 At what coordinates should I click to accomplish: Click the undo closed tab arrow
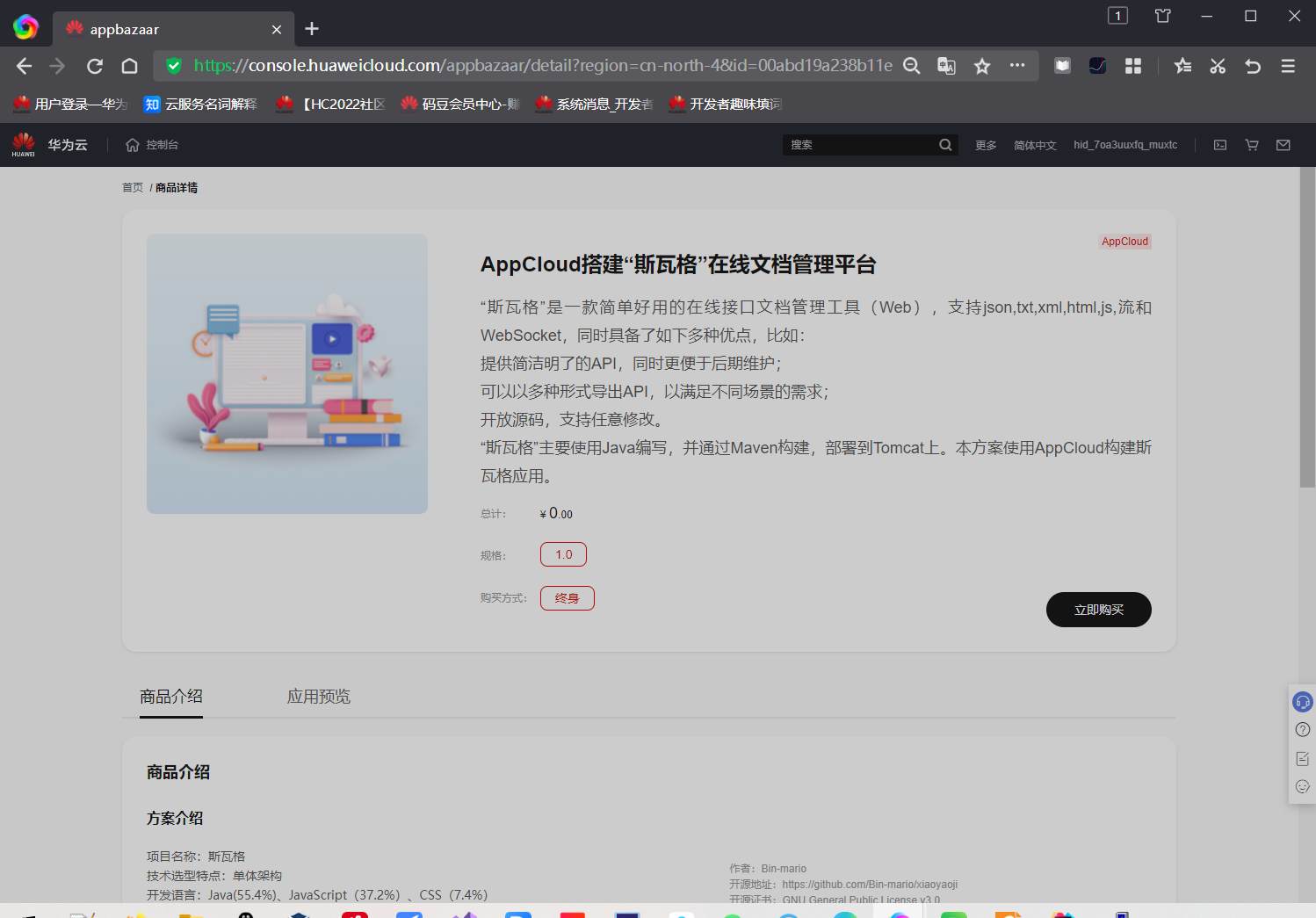tap(1253, 66)
